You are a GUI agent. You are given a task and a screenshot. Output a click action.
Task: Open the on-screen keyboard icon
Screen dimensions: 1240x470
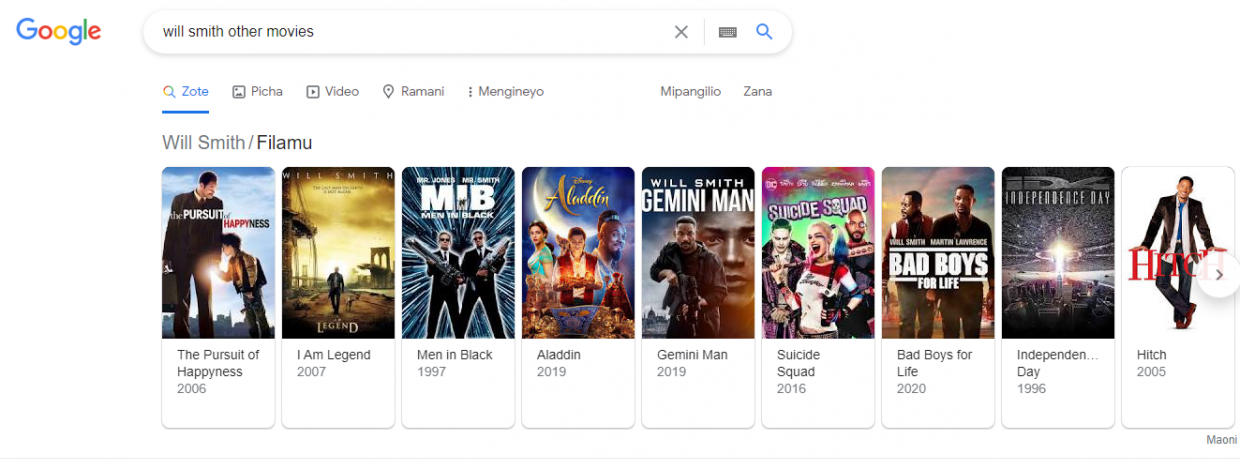point(728,32)
